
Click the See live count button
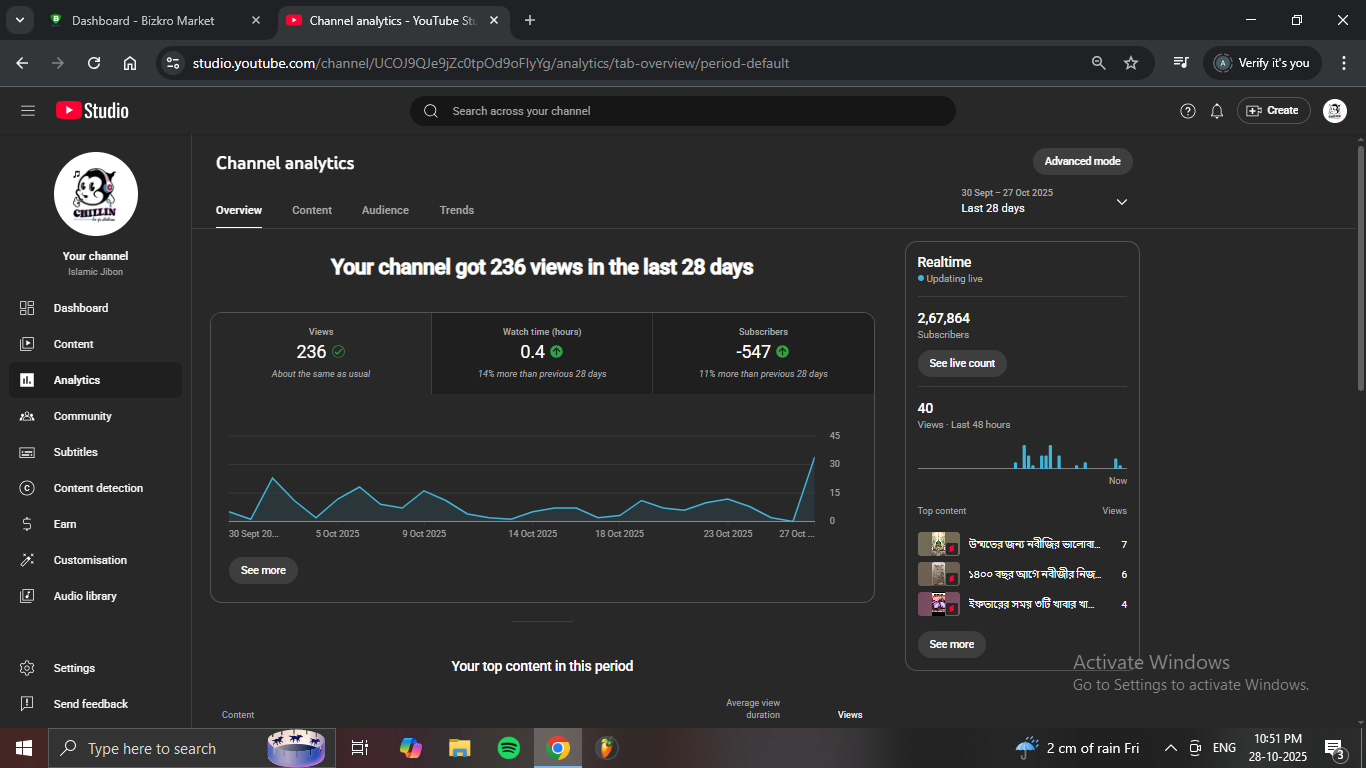(x=962, y=363)
